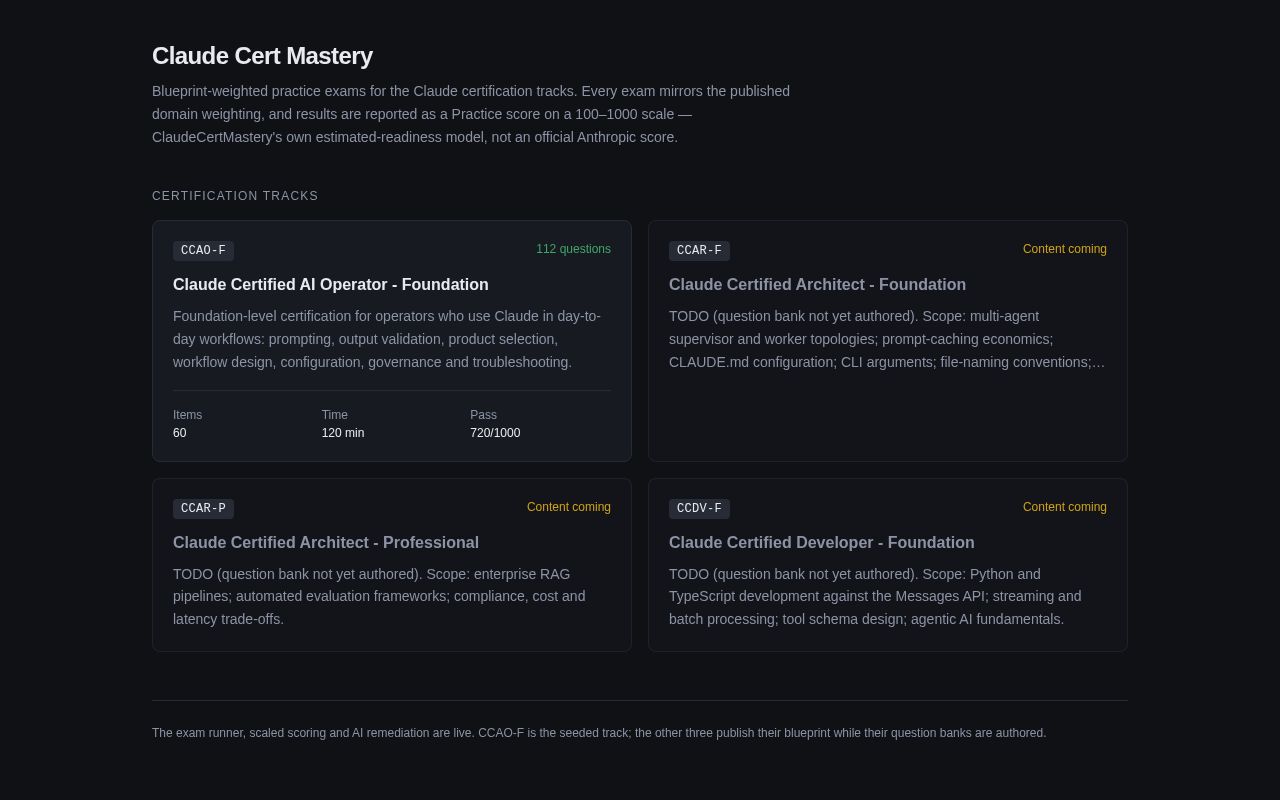This screenshot has width=1280, height=800.
Task: Click the footer note about exam runner
Action: click(x=599, y=733)
